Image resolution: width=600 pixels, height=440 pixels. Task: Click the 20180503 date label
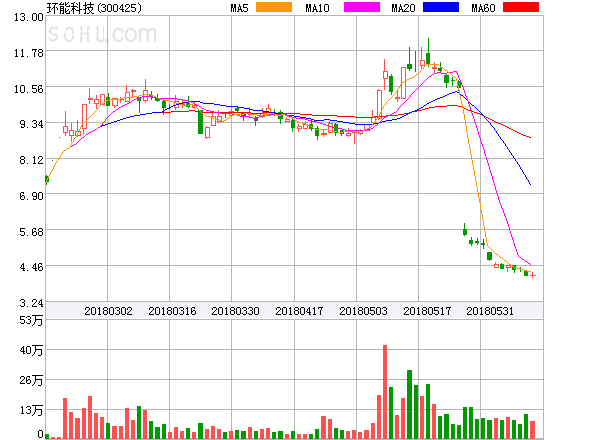coord(363,311)
